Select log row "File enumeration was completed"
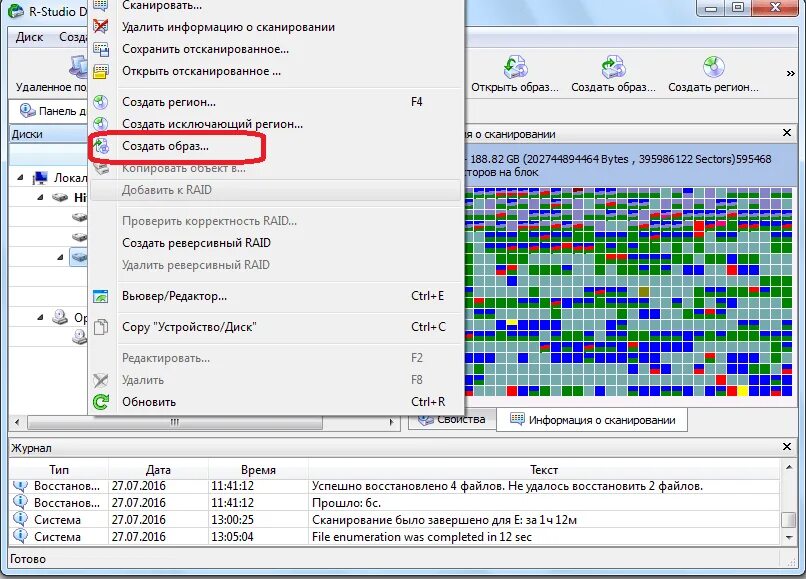 point(394,537)
